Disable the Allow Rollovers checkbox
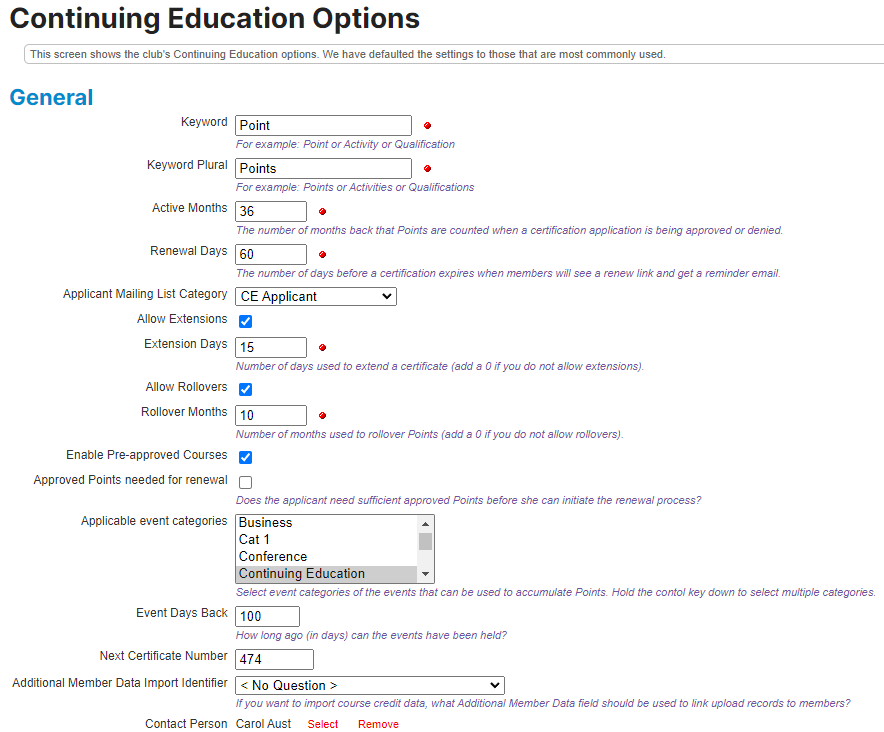 (x=244, y=389)
